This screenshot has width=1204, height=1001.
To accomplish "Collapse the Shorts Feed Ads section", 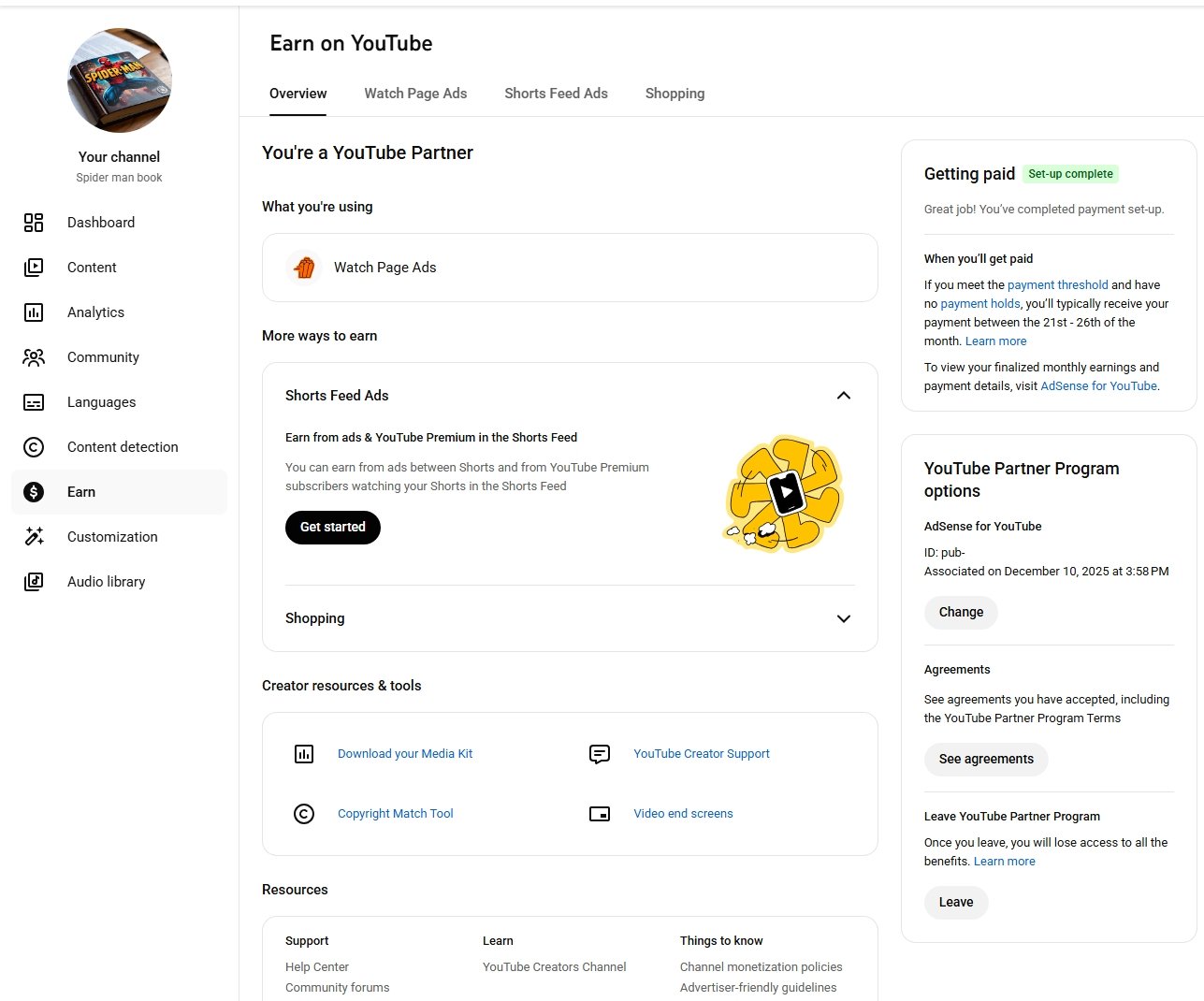I will (x=843, y=396).
